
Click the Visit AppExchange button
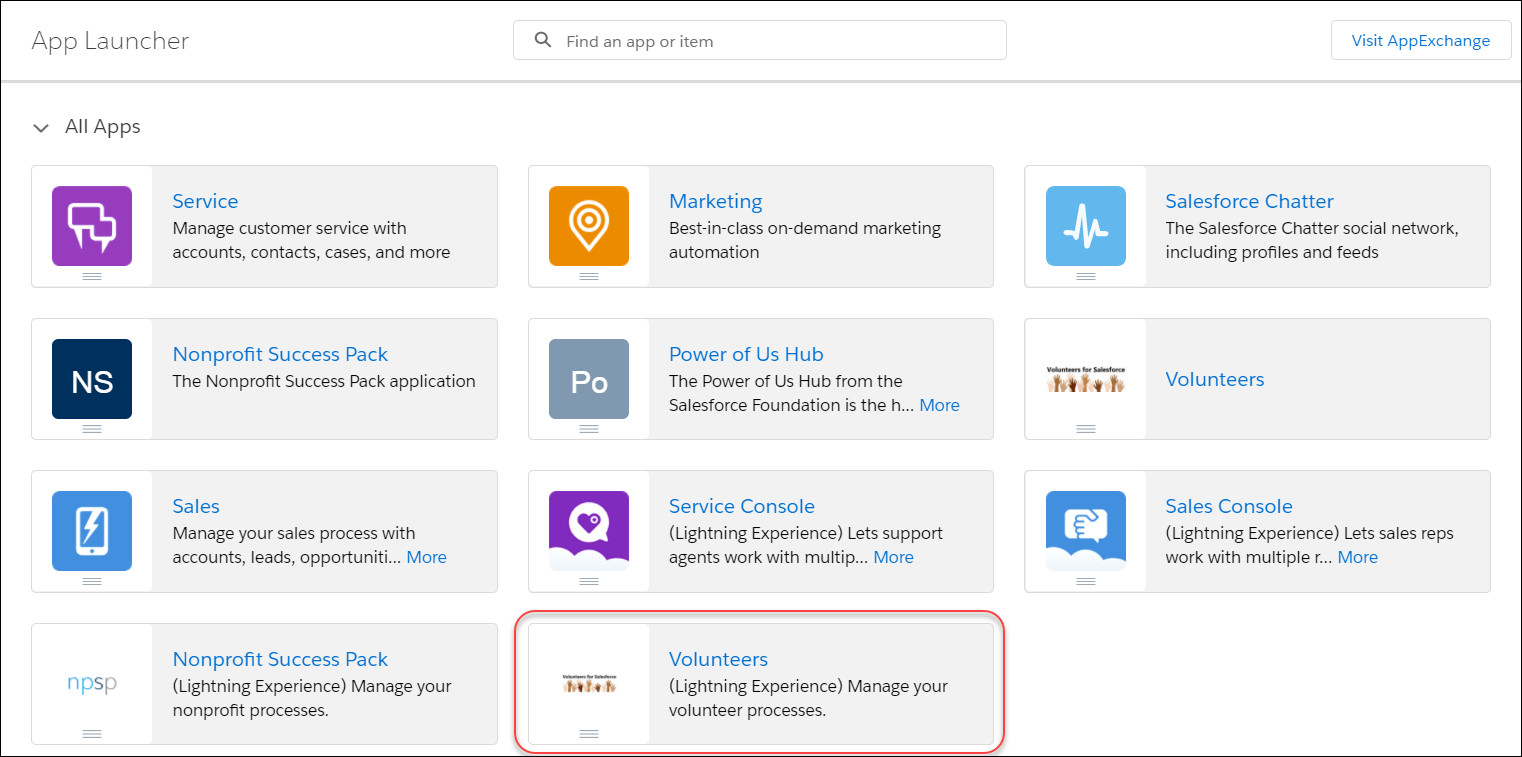click(x=1421, y=40)
